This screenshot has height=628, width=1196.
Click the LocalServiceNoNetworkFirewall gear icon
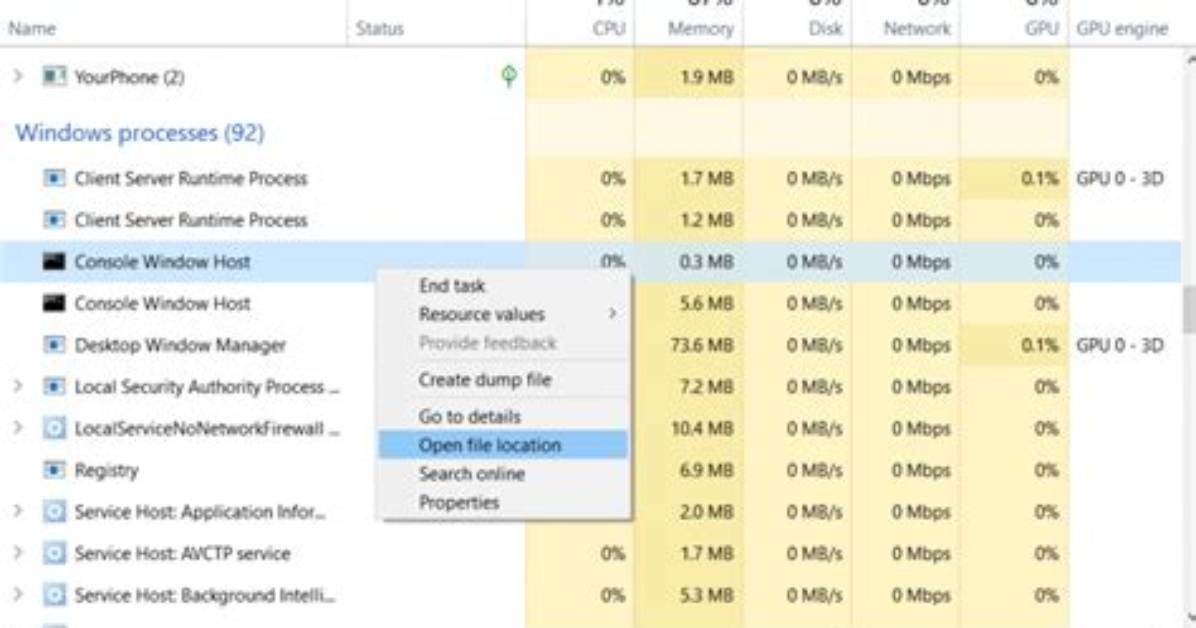54,428
